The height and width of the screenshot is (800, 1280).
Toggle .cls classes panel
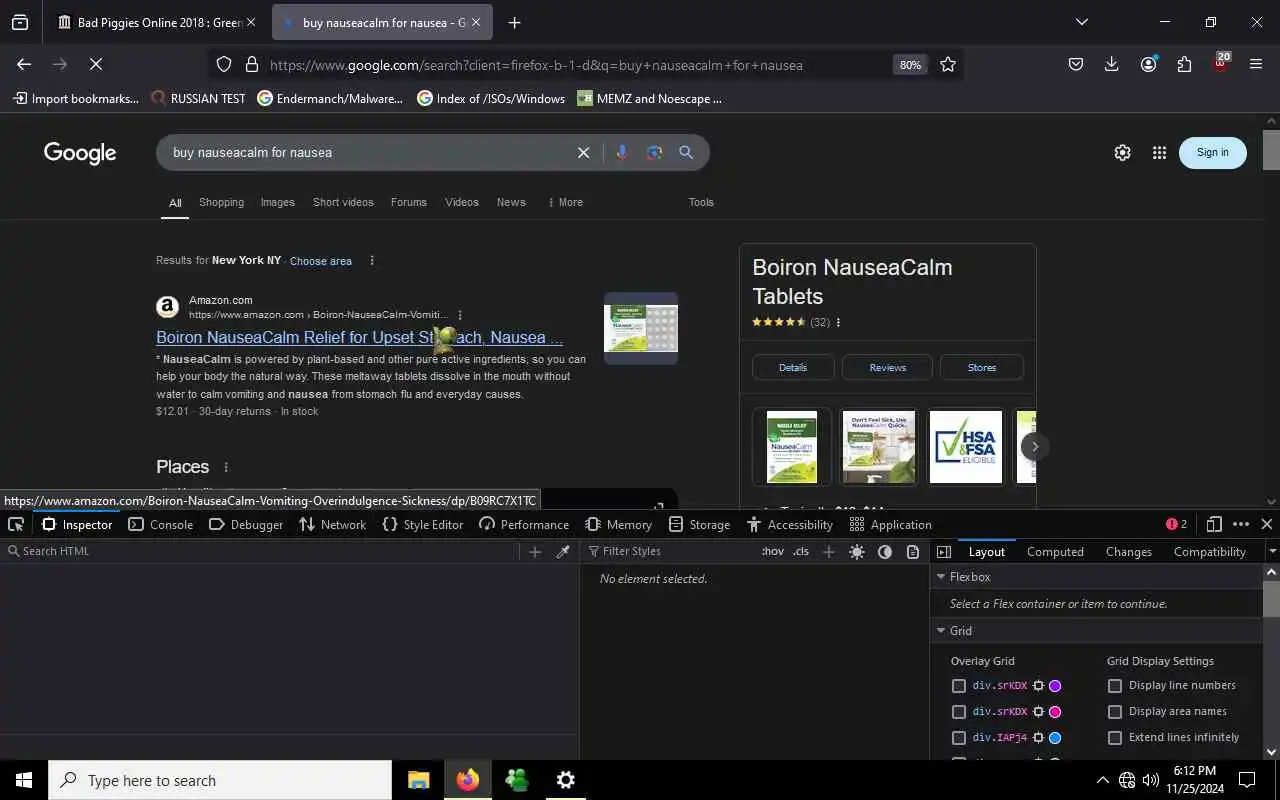point(801,551)
